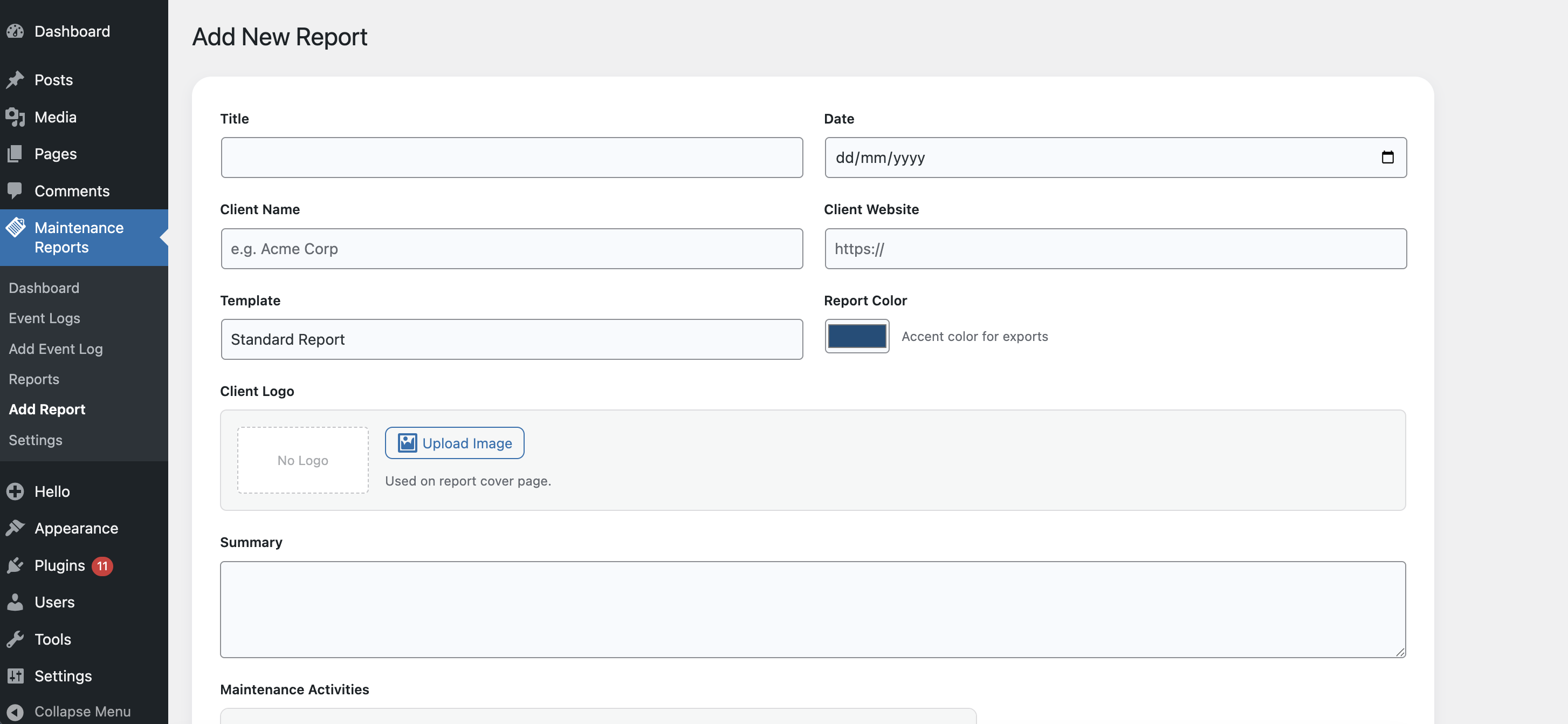Open the Hello menu

(84, 491)
